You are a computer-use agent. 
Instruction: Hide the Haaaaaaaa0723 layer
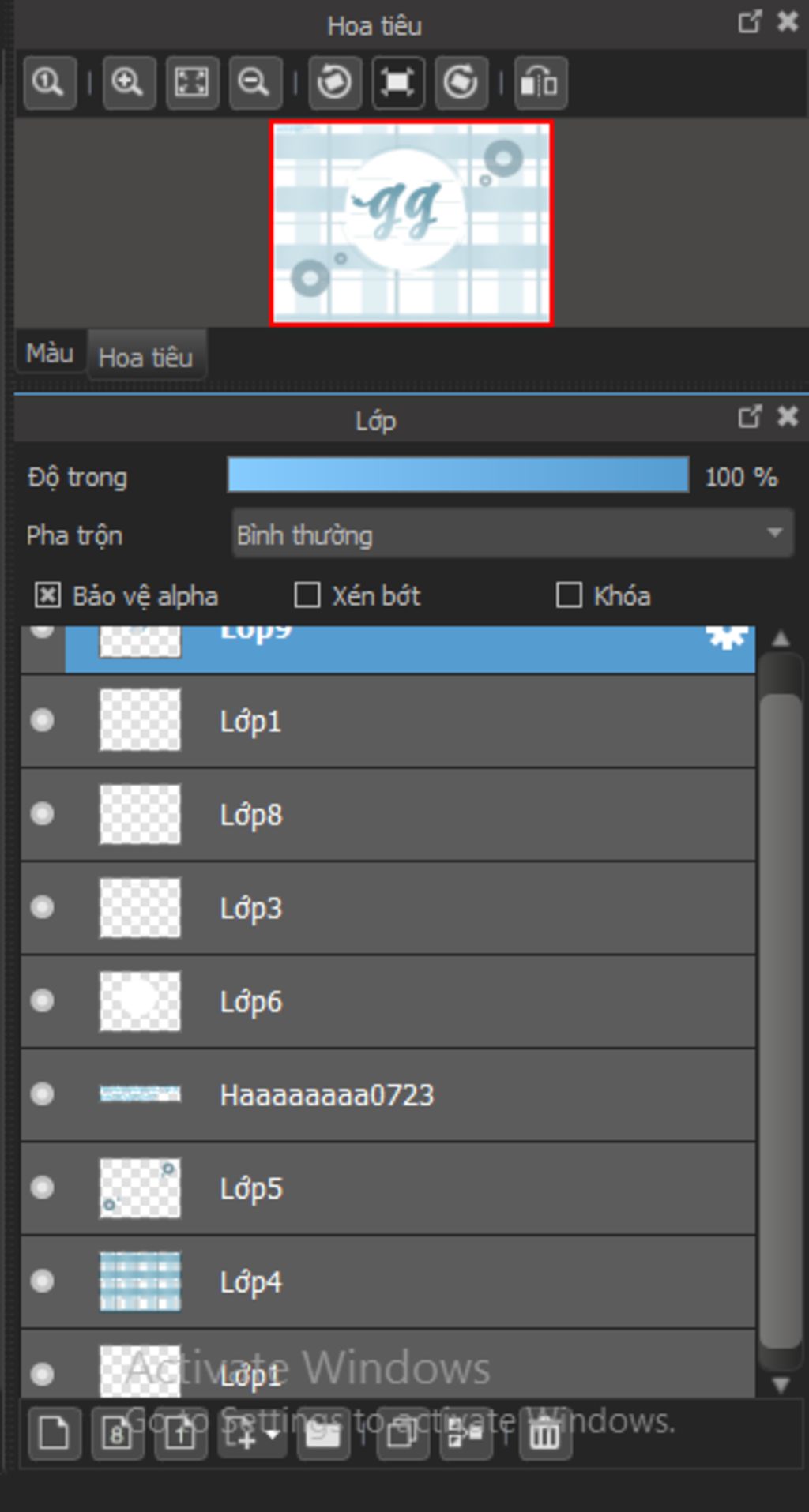42,1094
